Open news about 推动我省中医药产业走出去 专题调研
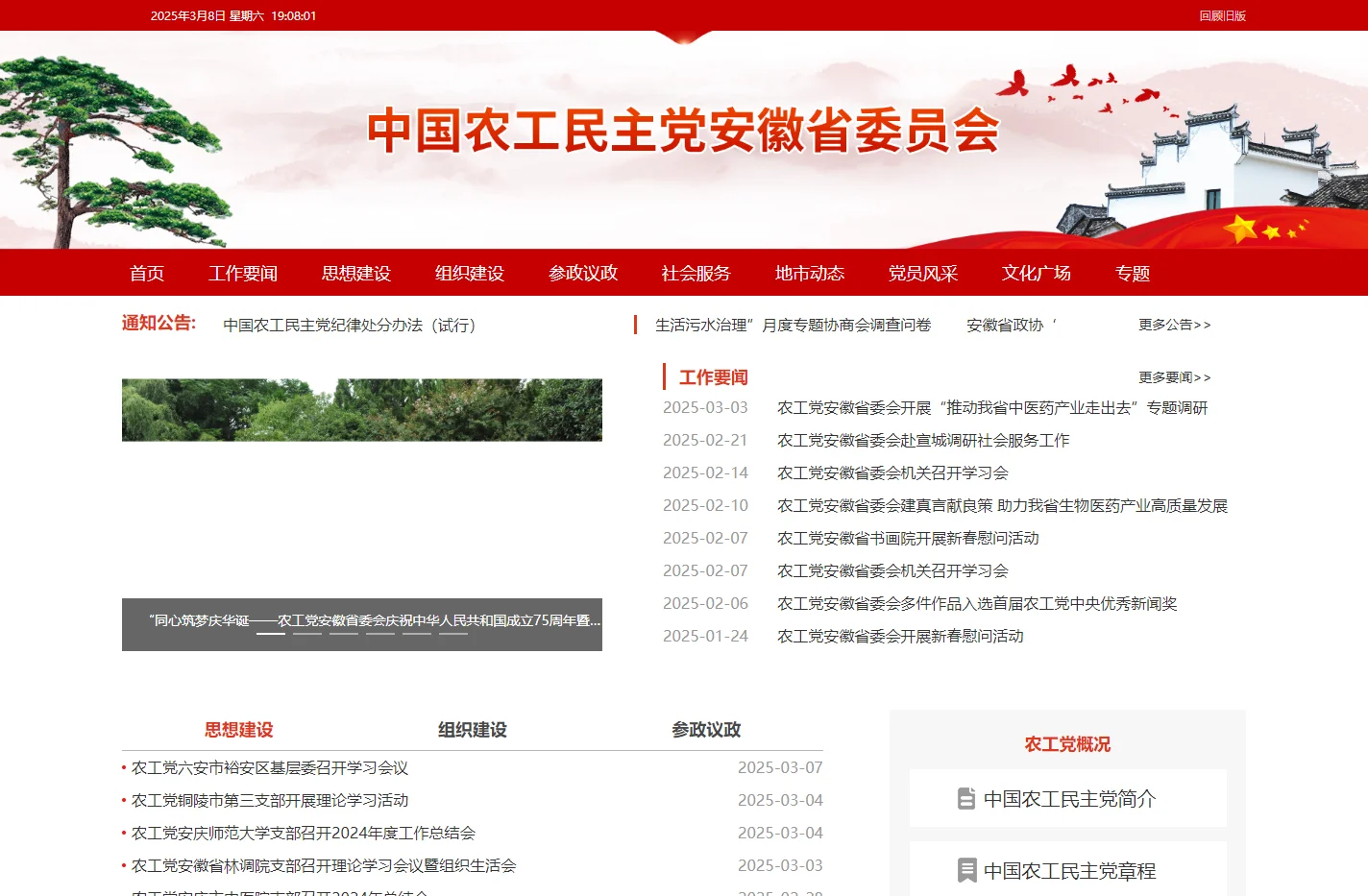The width and height of the screenshot is (1368, 896). tap(992, 408)
